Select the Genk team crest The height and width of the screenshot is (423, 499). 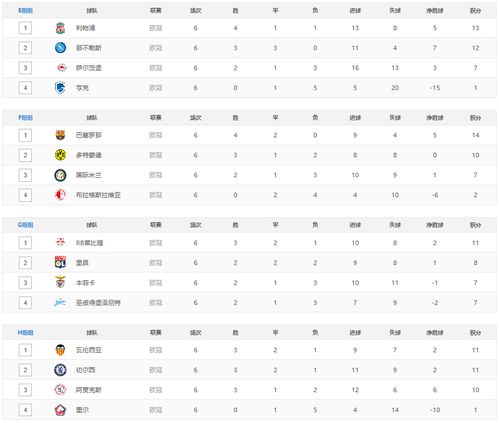pos(60,88)
